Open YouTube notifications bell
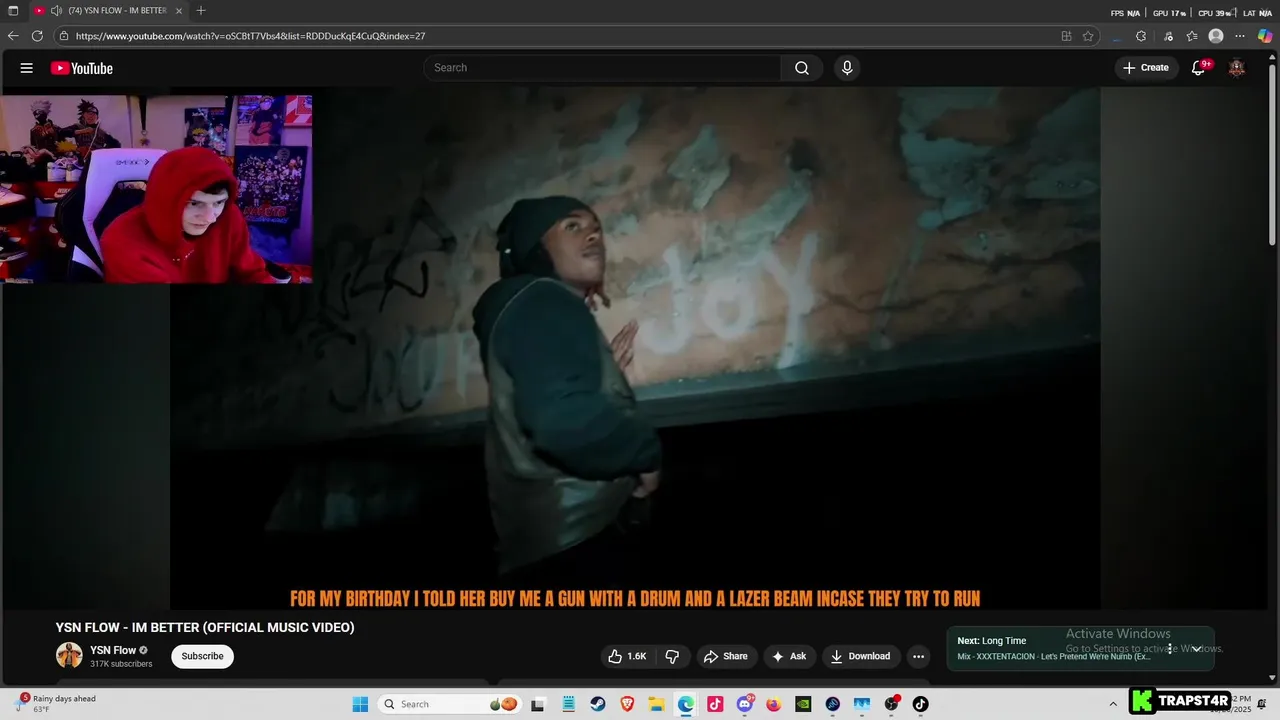1280x720 pixels. [1198, 68]
